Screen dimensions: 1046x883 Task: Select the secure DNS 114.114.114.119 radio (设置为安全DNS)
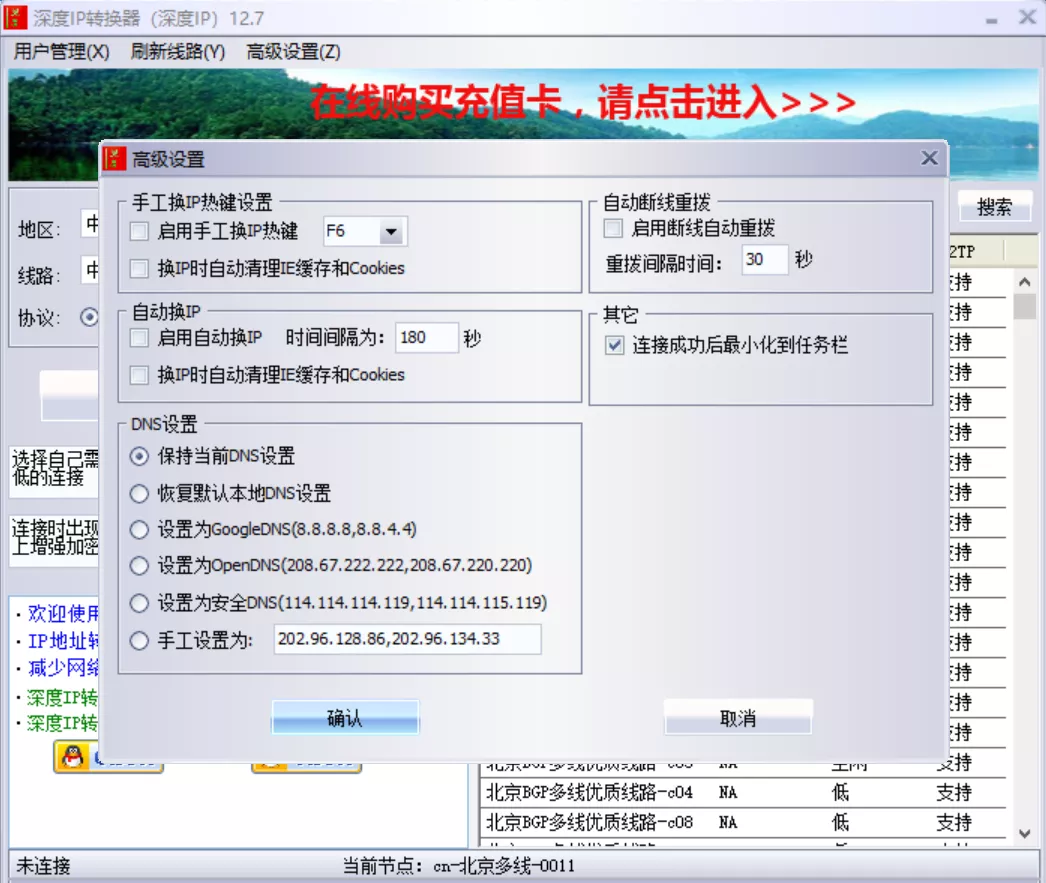click(139, 603)
